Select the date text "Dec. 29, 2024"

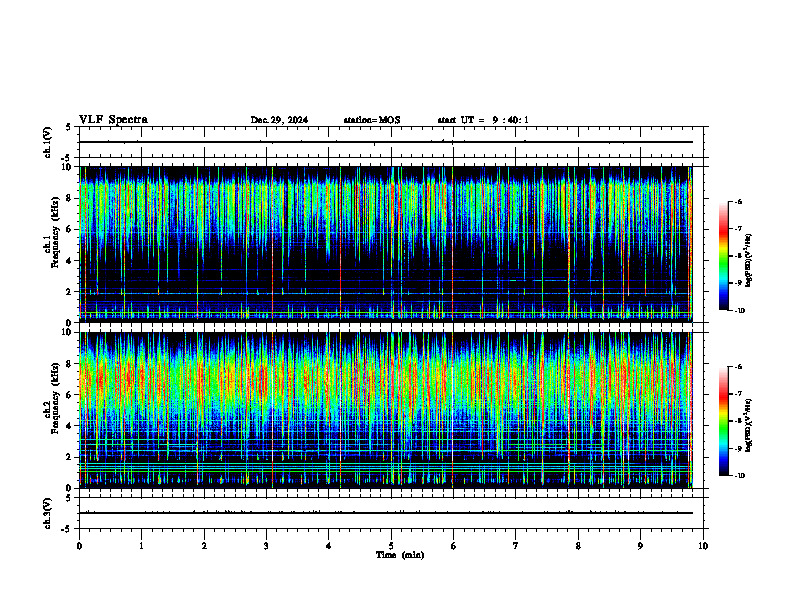click(279, 120)
